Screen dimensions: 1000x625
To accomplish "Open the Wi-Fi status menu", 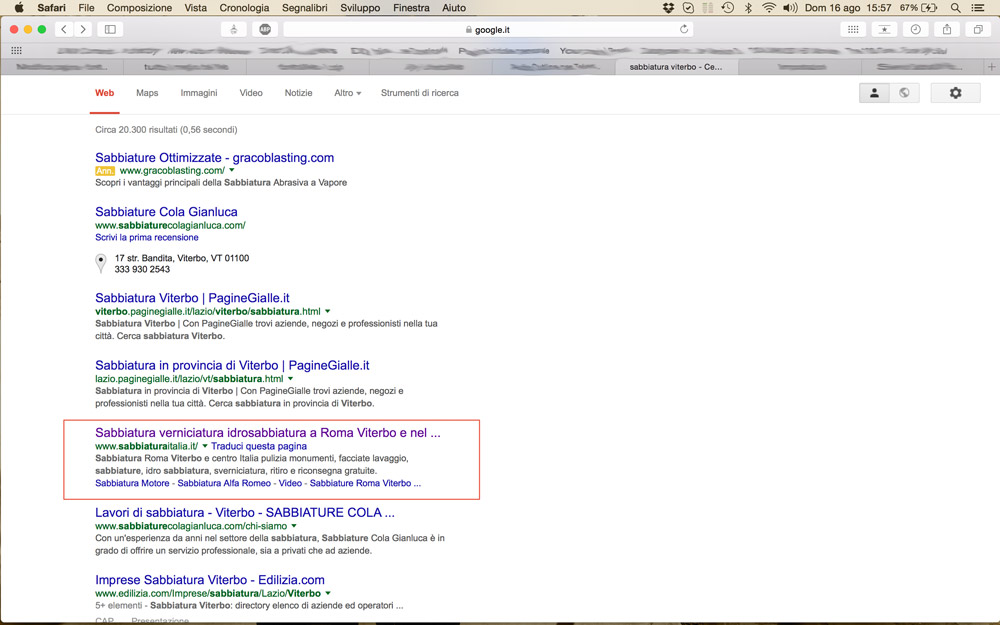I will [769, 8].
